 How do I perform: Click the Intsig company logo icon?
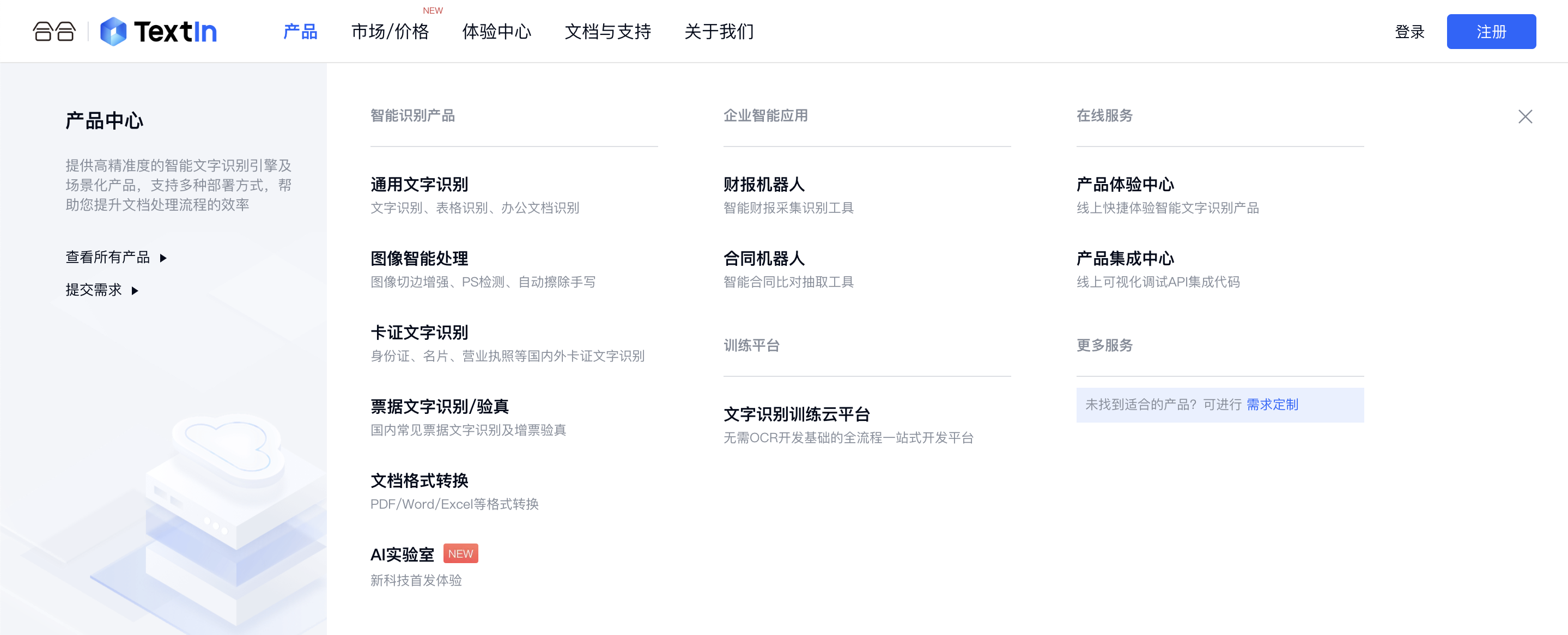click(x=53, y=32)
